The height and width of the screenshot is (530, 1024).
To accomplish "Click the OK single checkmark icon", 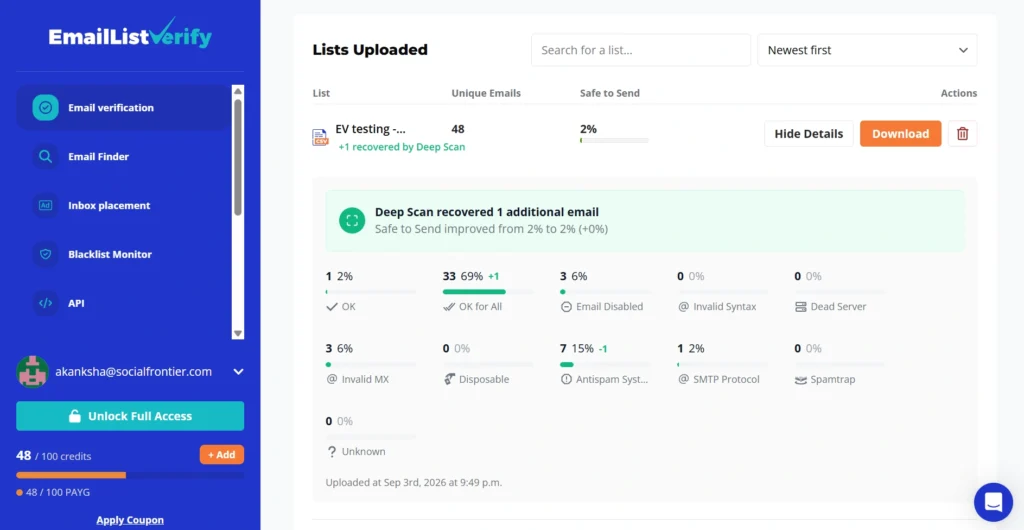I will click(x=331, y=307).
